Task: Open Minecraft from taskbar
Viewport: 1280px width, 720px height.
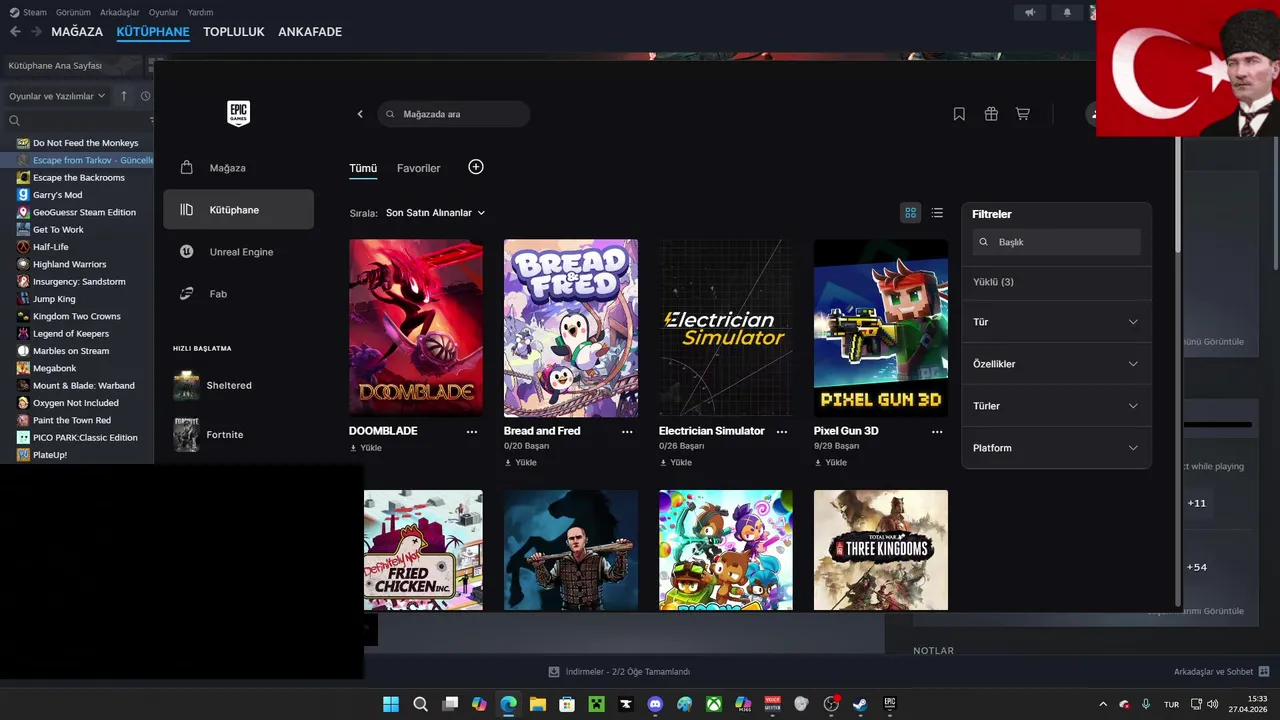Action: pos(596,704)
